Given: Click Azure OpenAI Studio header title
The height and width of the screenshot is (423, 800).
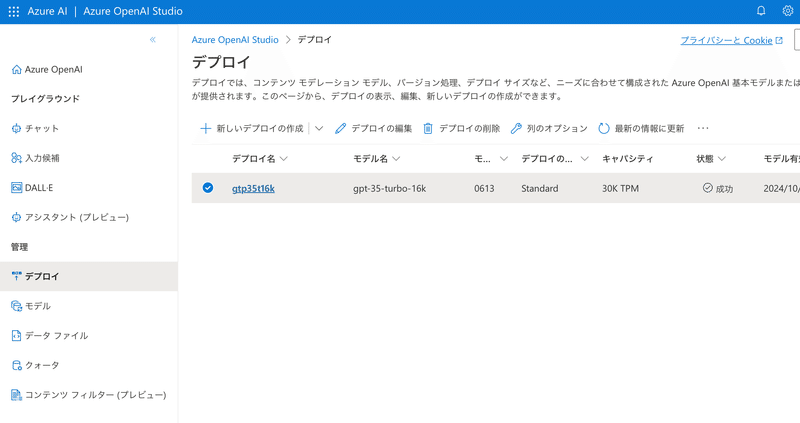Looking at the screenshot, I should (133, 11).
